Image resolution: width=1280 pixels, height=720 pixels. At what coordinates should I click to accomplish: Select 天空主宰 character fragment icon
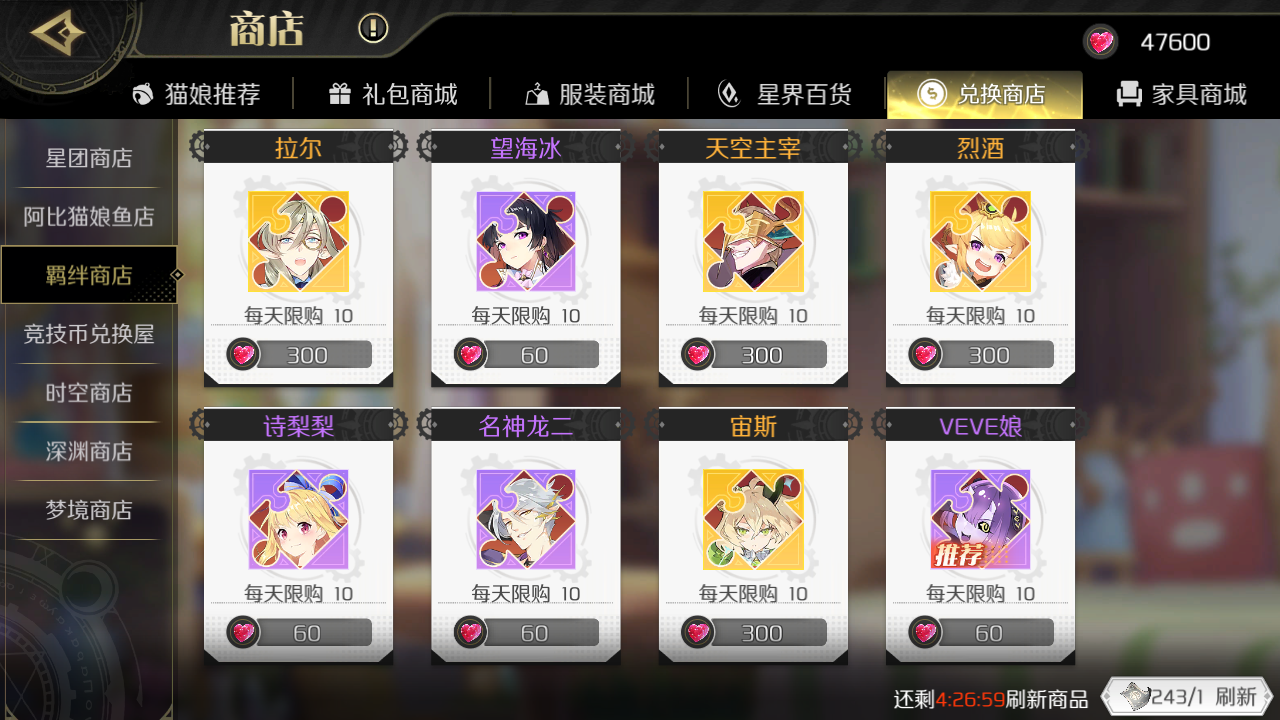(x=753, y=242)
